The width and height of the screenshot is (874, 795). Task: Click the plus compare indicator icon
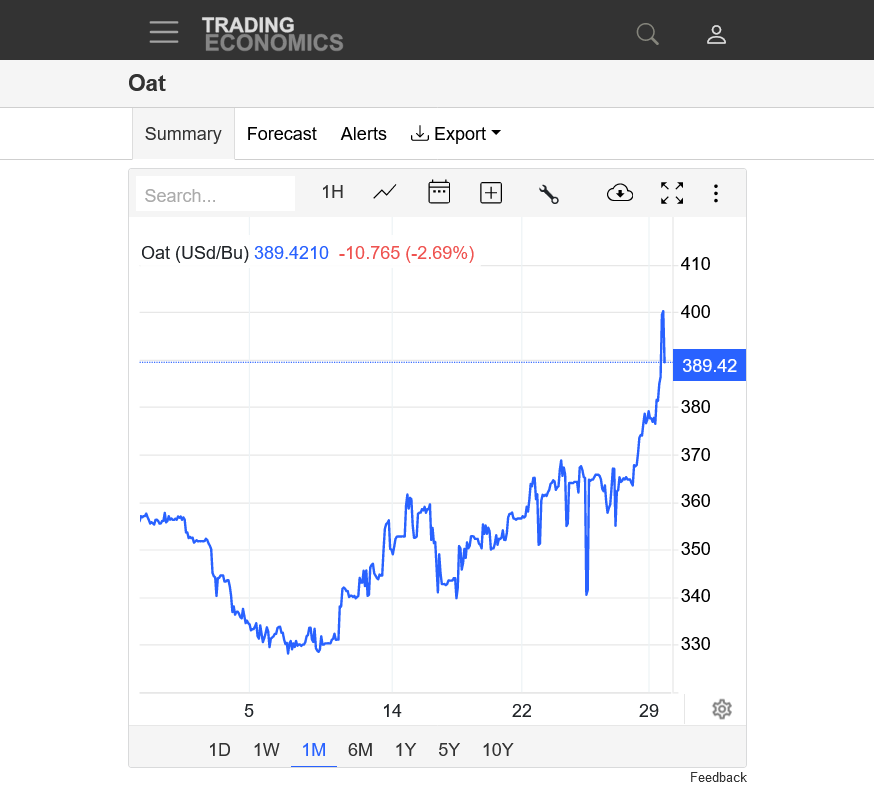tap(491, 193)
